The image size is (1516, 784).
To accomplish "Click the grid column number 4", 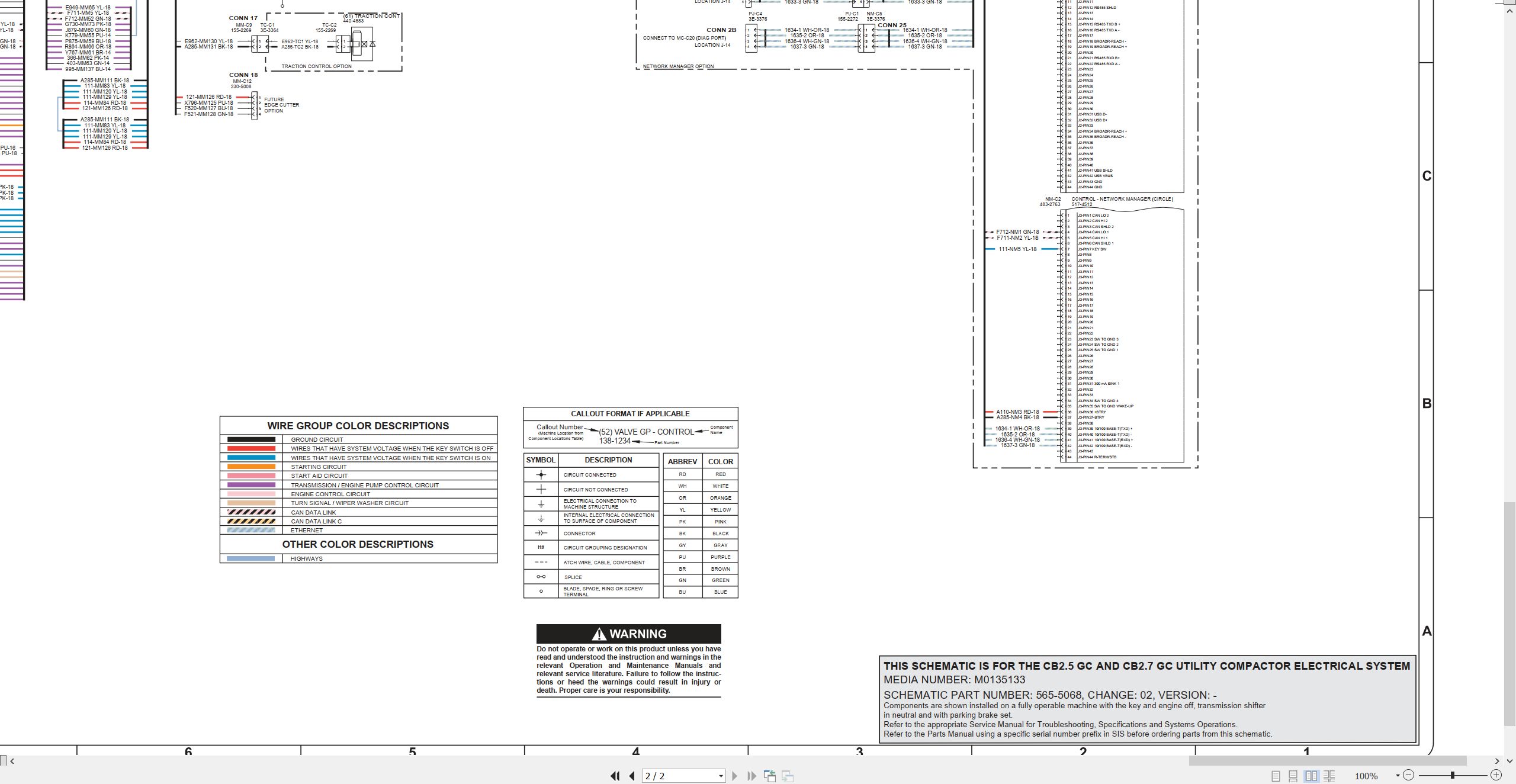I will [x=636, y=751].
